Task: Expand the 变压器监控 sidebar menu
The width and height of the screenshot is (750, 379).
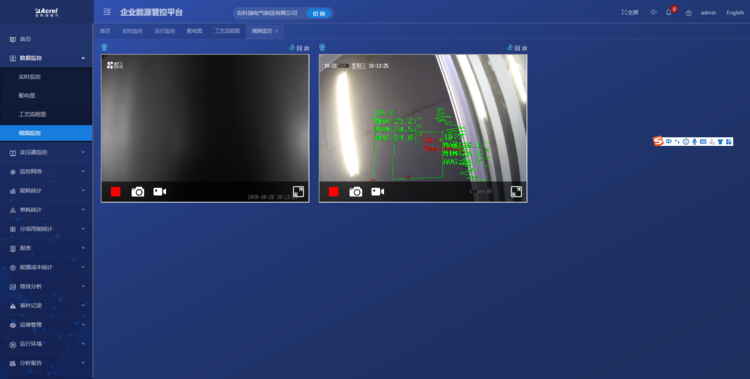Action: (46, 152)
